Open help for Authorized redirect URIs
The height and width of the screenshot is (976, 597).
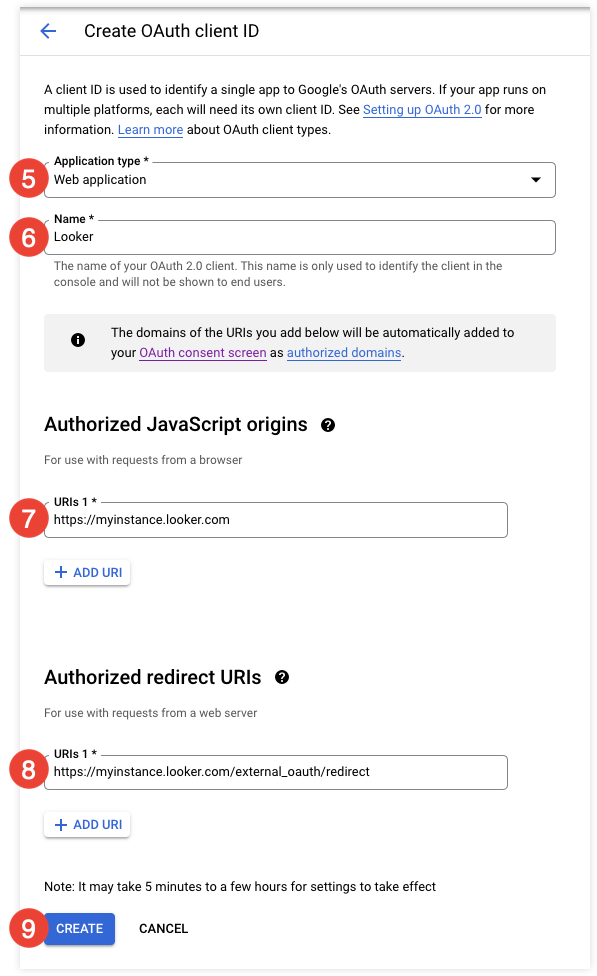click(x=282, y=677)
